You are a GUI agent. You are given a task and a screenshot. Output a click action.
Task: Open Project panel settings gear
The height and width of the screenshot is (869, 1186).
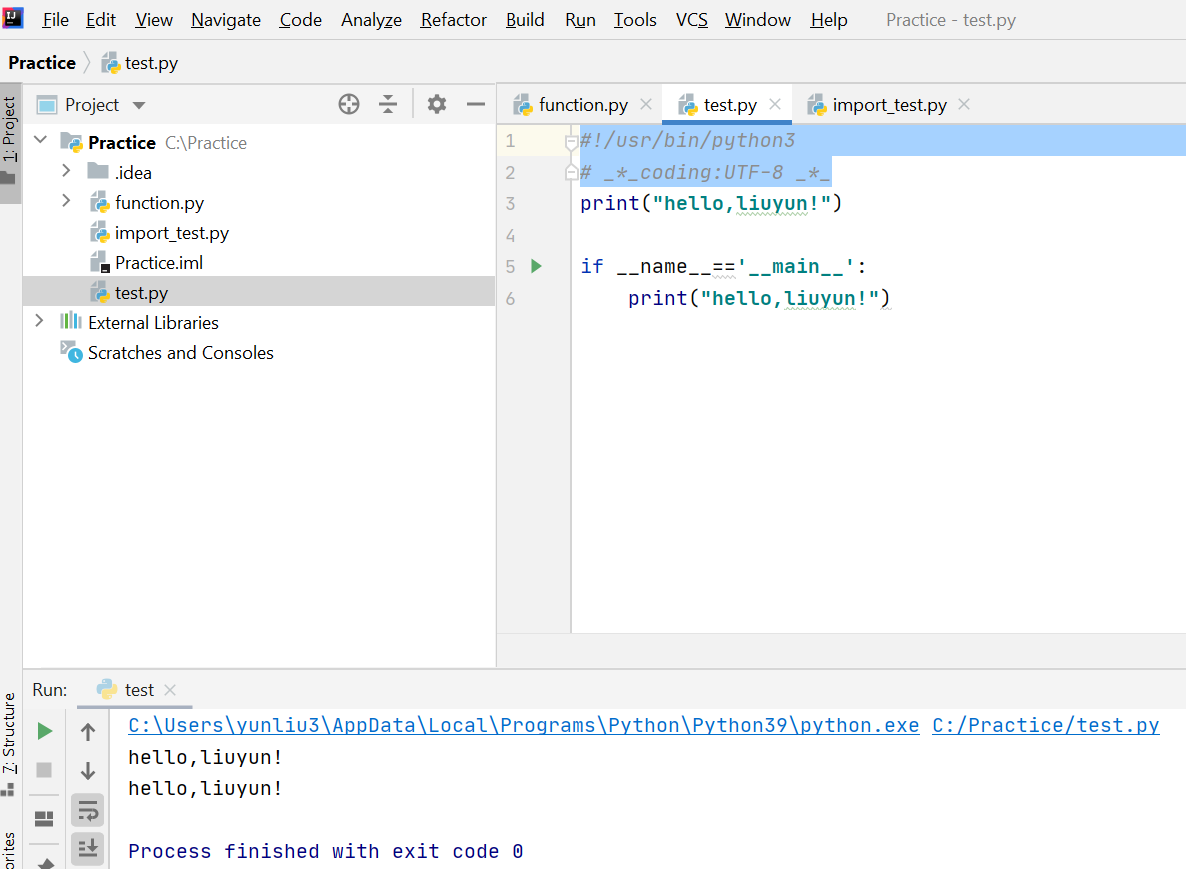[436, 104]
